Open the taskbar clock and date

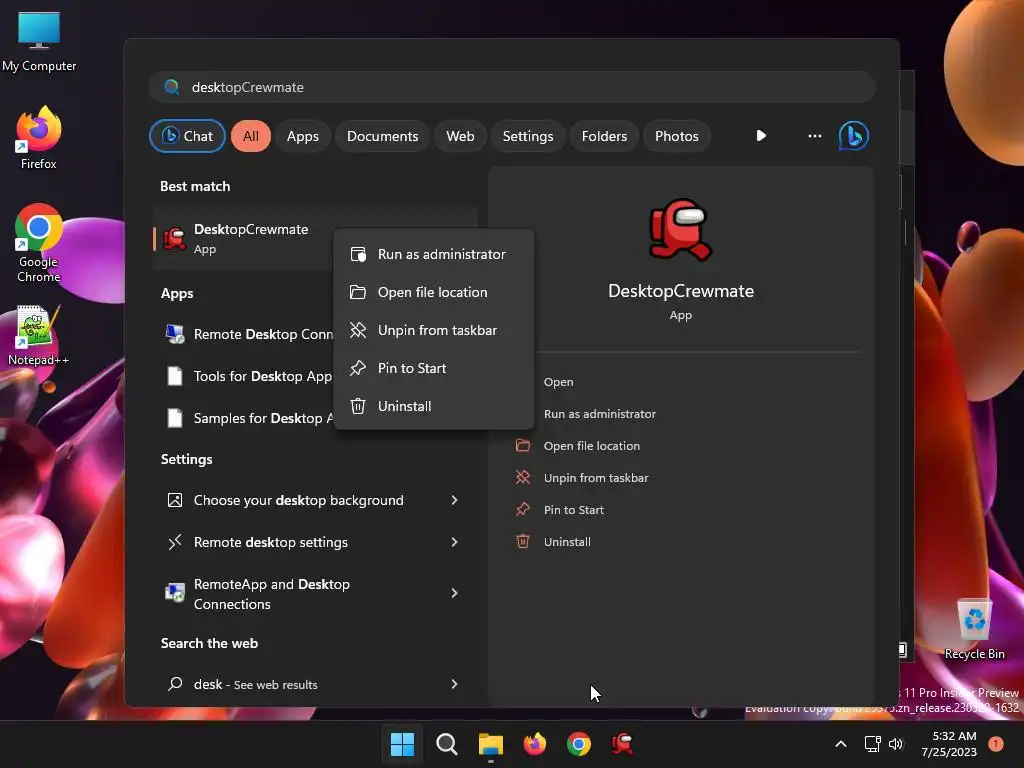pos(949,744)
